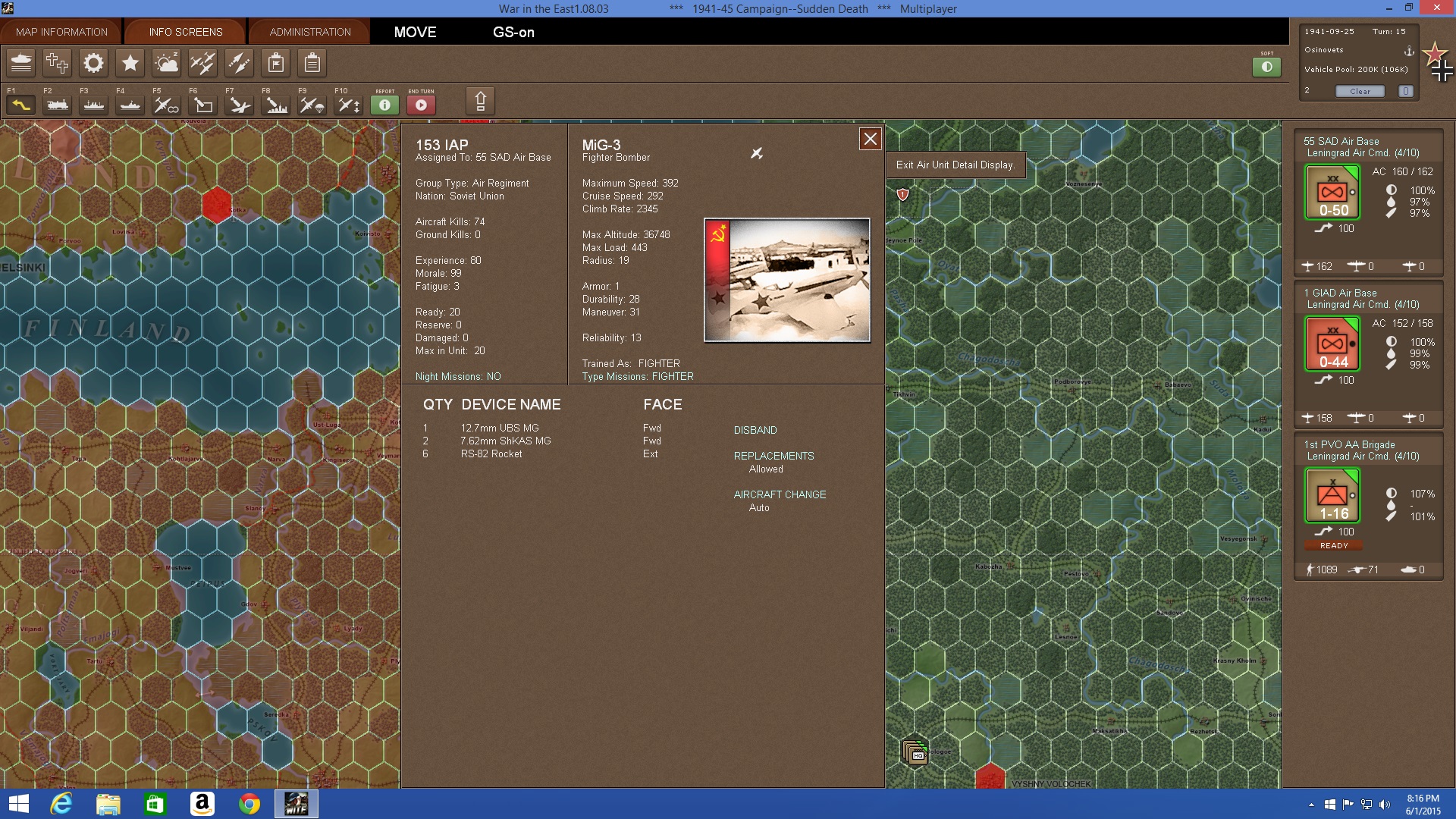Open the tank unit list icon
Viewport: 1456px width, 819px height.
[21, 63]
